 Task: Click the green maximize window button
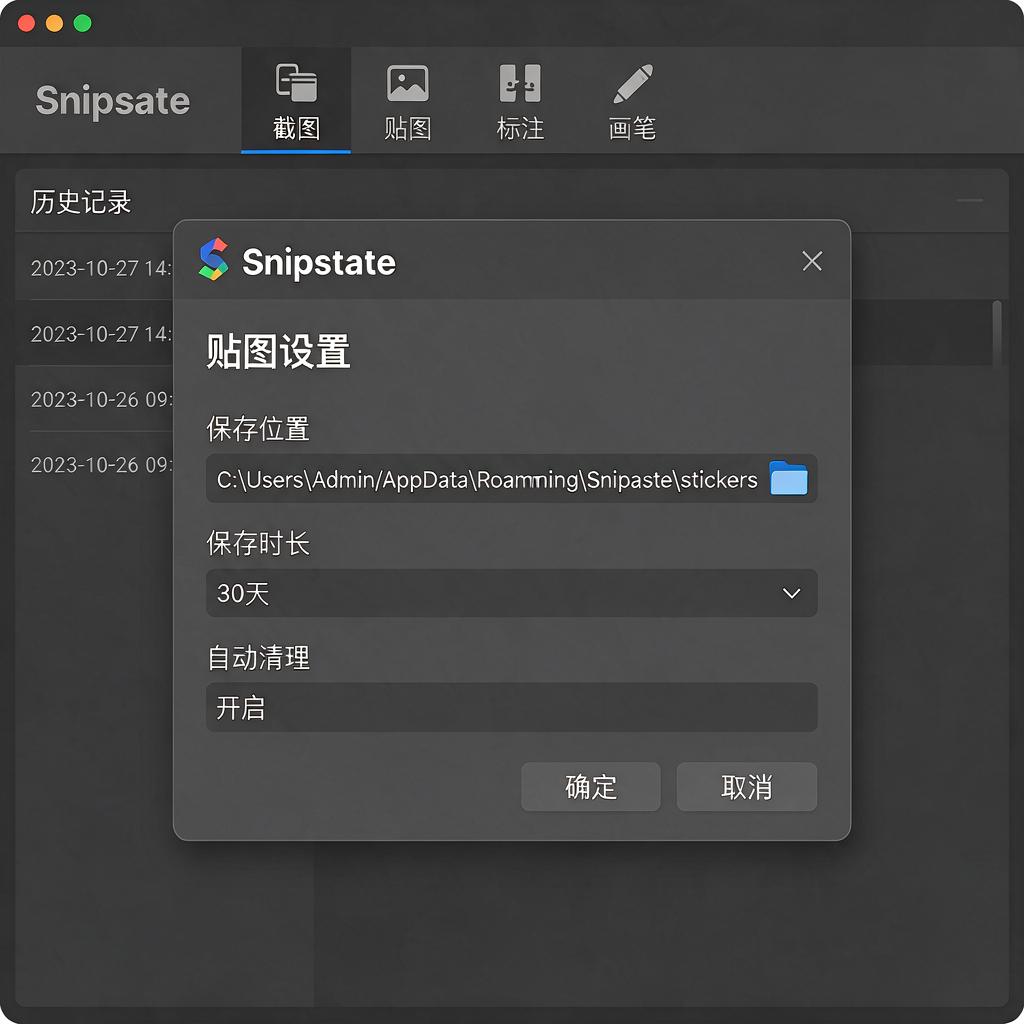[83, 24]
